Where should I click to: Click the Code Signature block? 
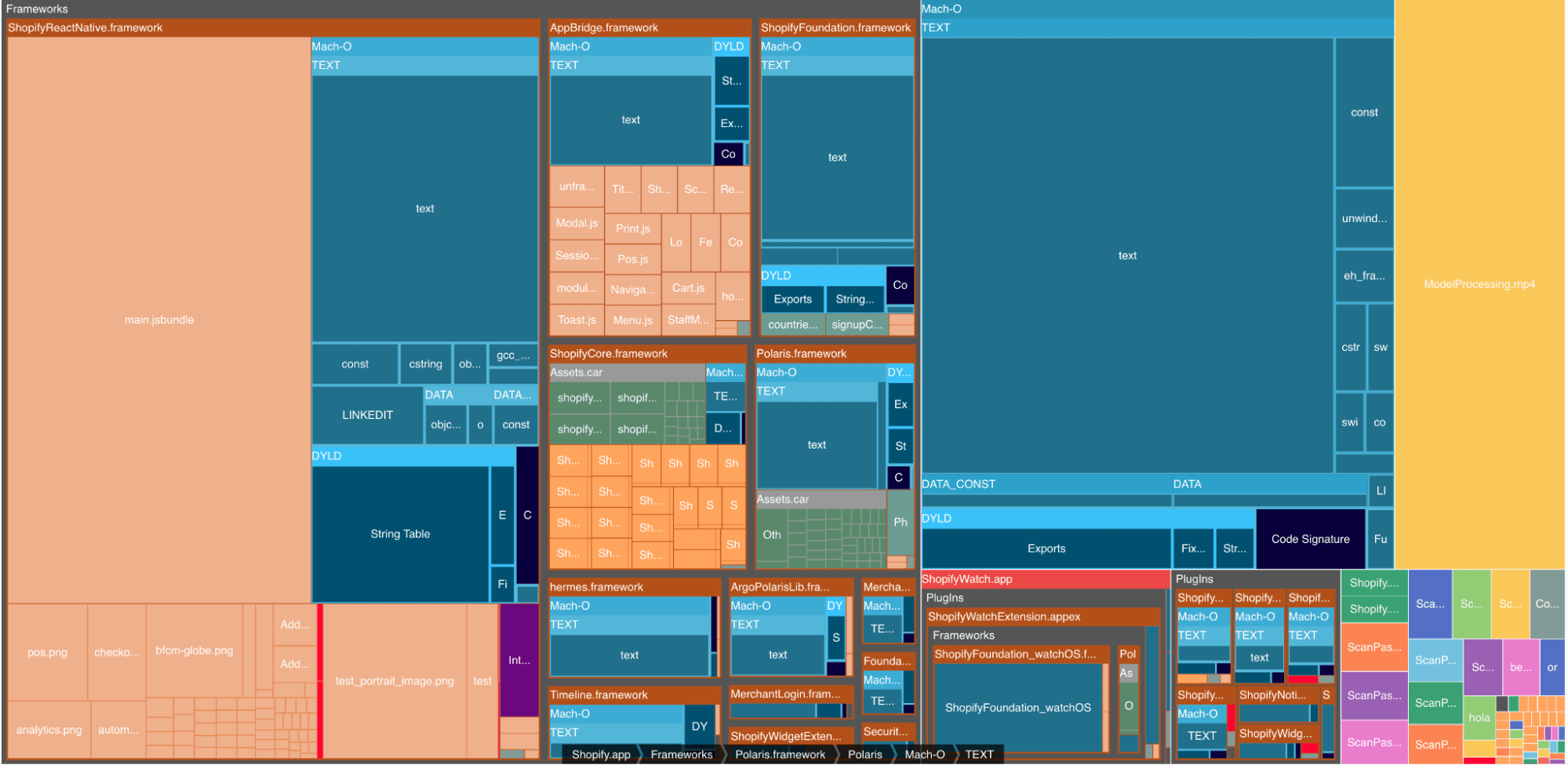coord(1309,538)
